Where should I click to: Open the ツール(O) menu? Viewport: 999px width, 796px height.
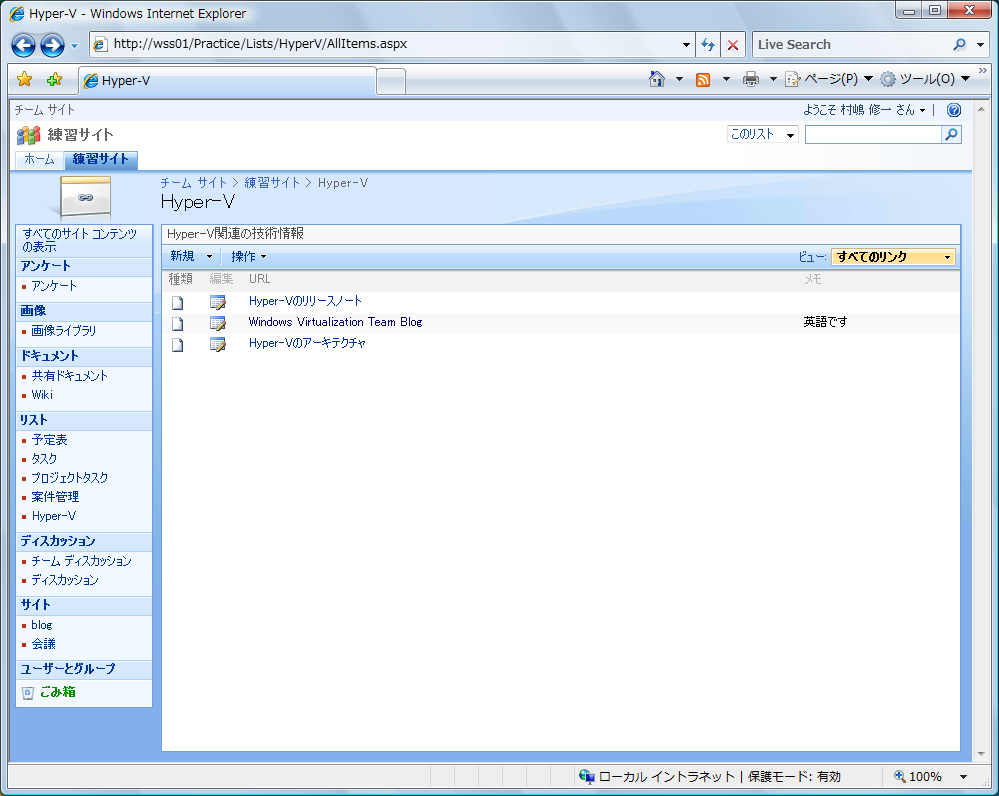pyautogui.click(x=925, y=79)
